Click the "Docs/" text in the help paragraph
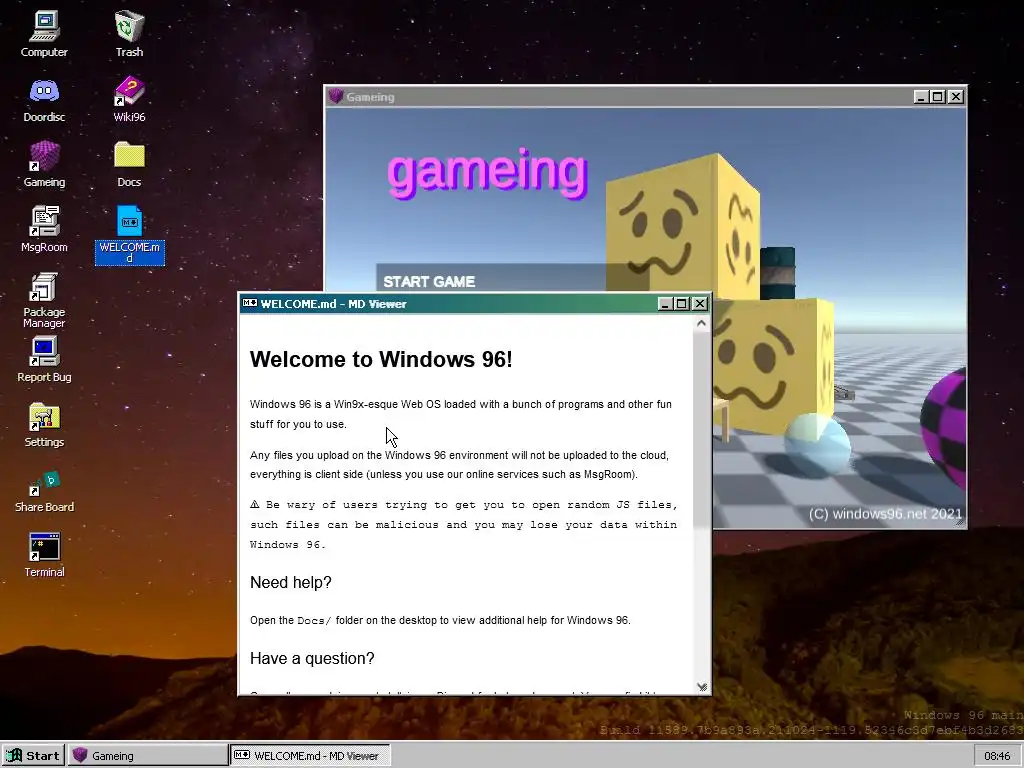The image size is (1024, 768). tap(314, 620)
